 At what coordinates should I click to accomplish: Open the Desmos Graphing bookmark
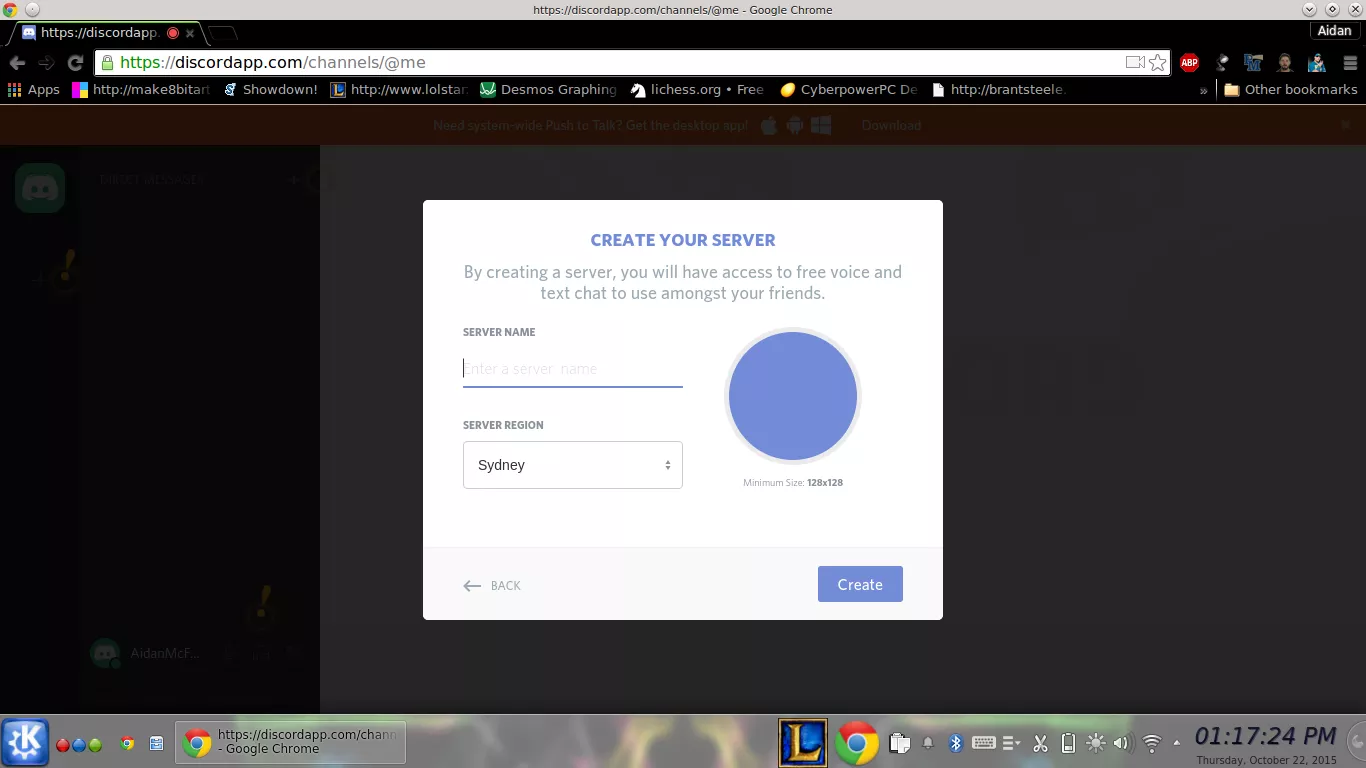548,89
